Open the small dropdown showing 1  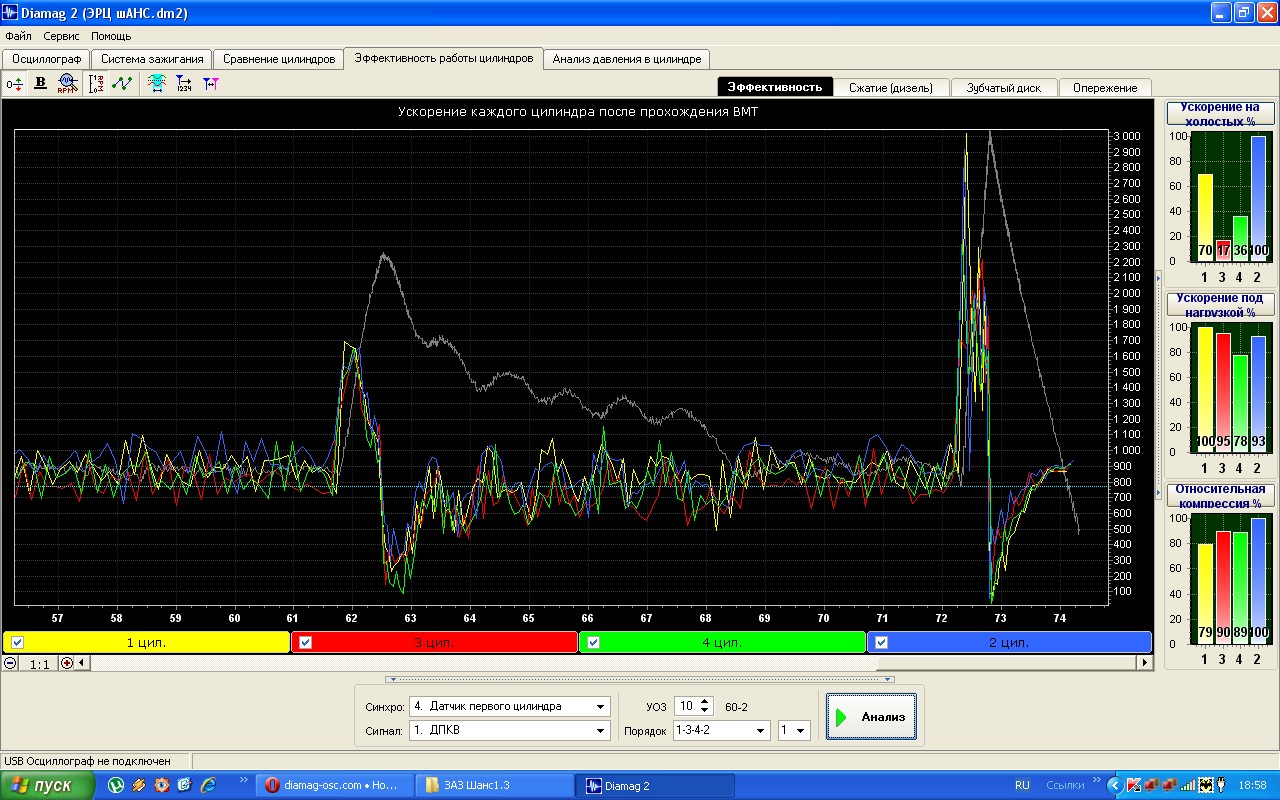click(x=802, y=731)
